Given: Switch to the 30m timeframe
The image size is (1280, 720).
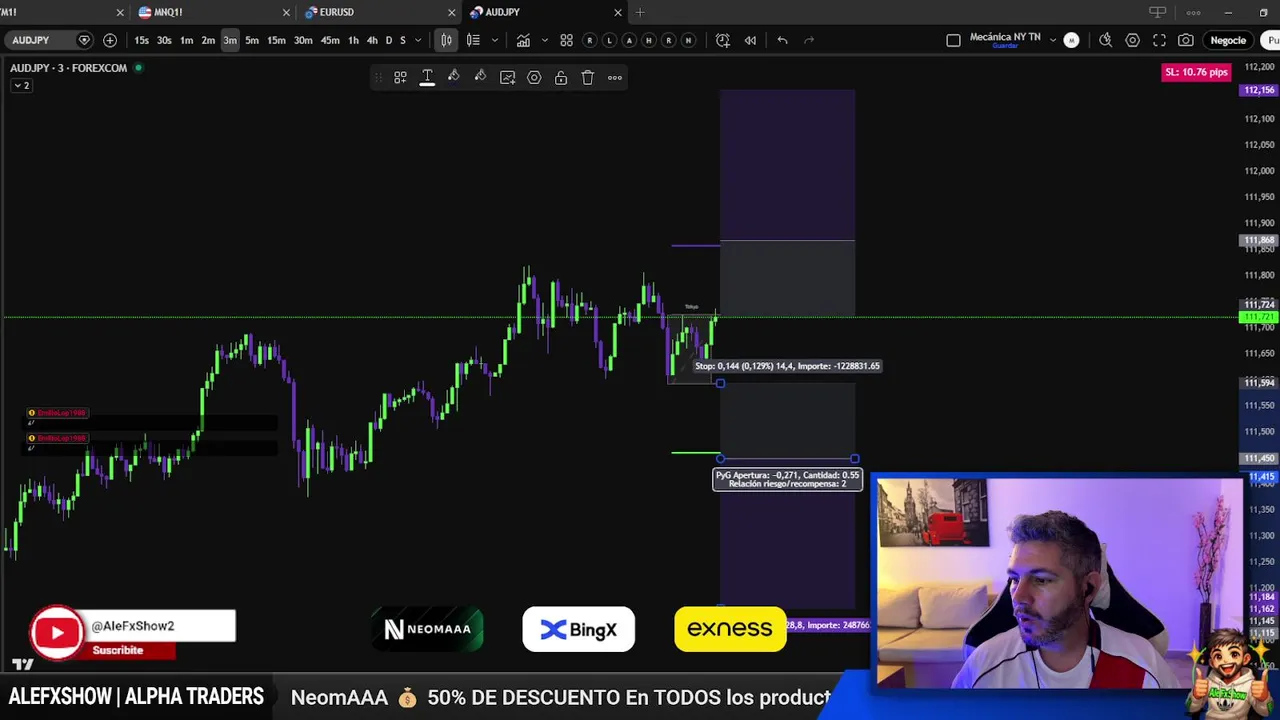Looking at the screenshot, I should click(x=303, y=40).
